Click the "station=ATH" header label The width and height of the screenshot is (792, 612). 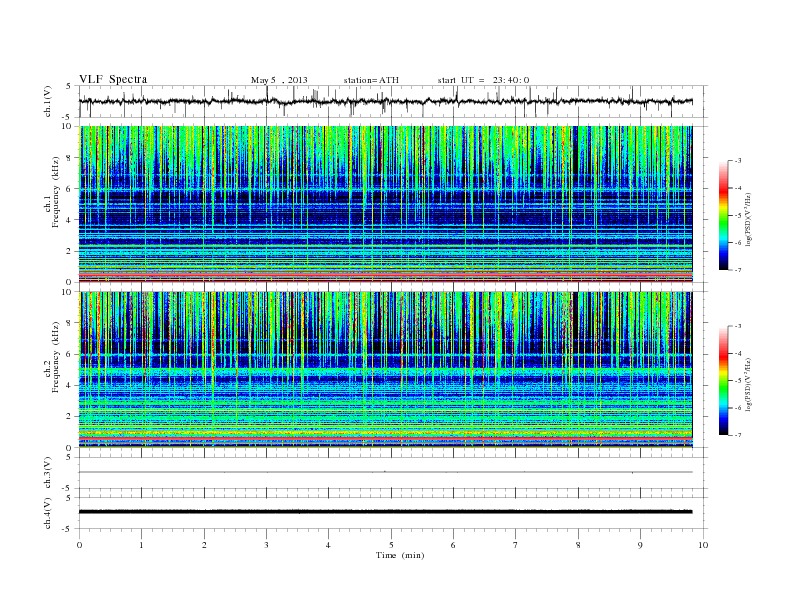371,80
